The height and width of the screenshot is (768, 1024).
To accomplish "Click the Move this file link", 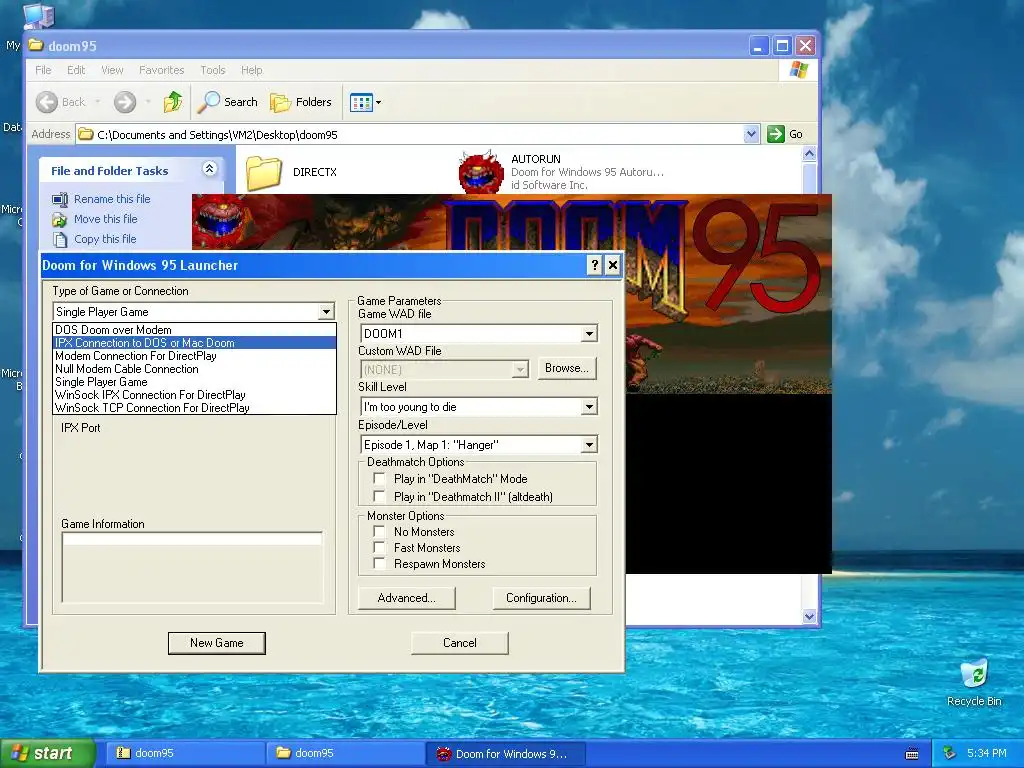I will pyautogui.click(x=106, y=219).
